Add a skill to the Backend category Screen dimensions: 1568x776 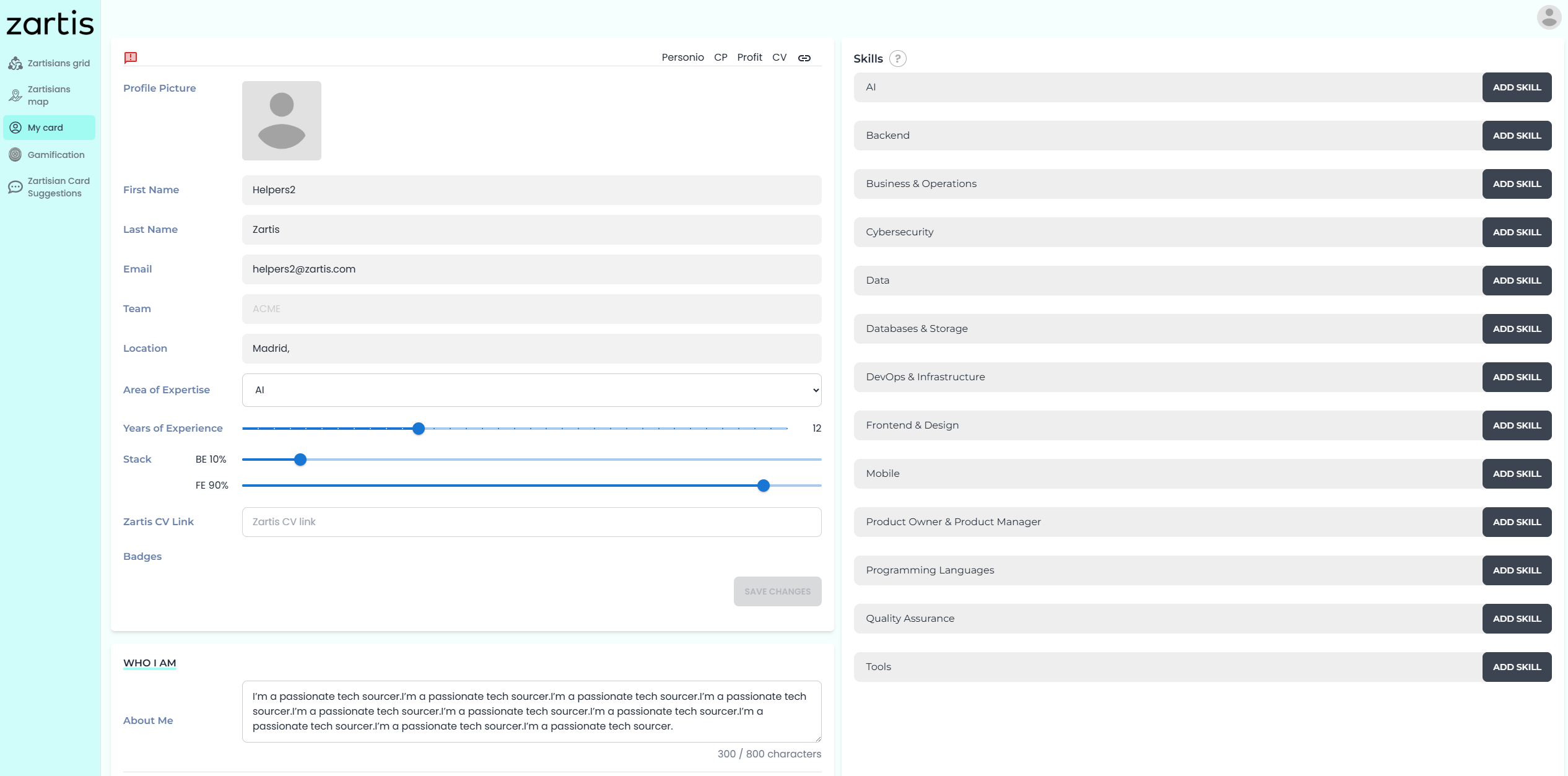[x=1517, y=136]
